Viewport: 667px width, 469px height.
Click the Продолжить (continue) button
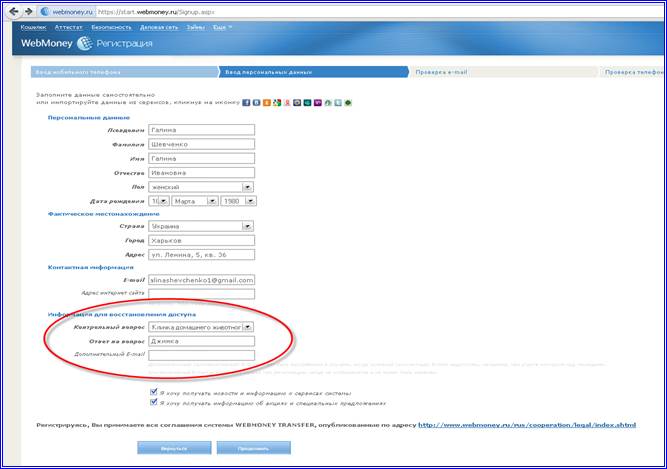coord(254,448)
